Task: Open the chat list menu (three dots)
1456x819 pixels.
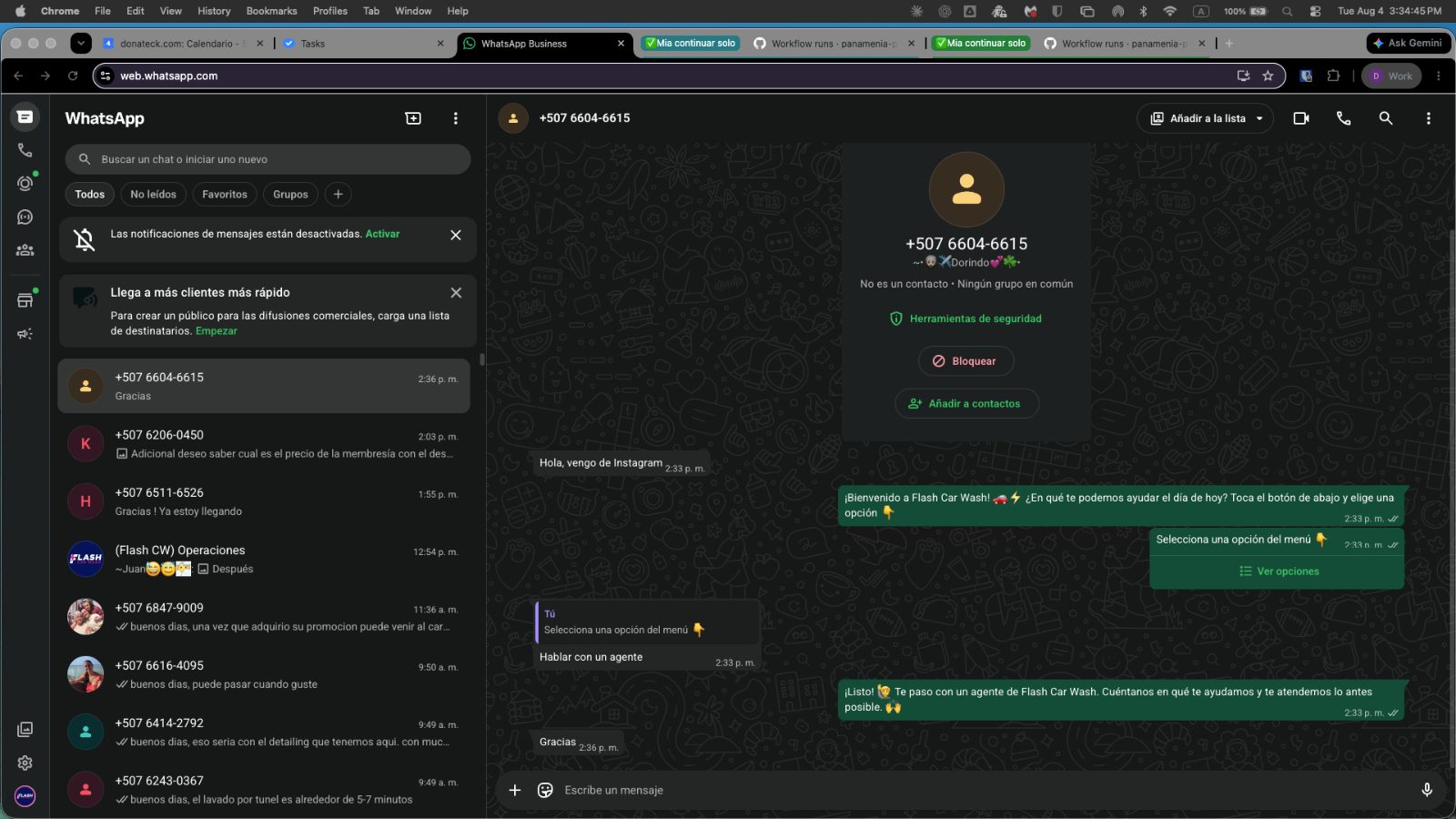Action: pyautogui.click(x=456, y=118)
